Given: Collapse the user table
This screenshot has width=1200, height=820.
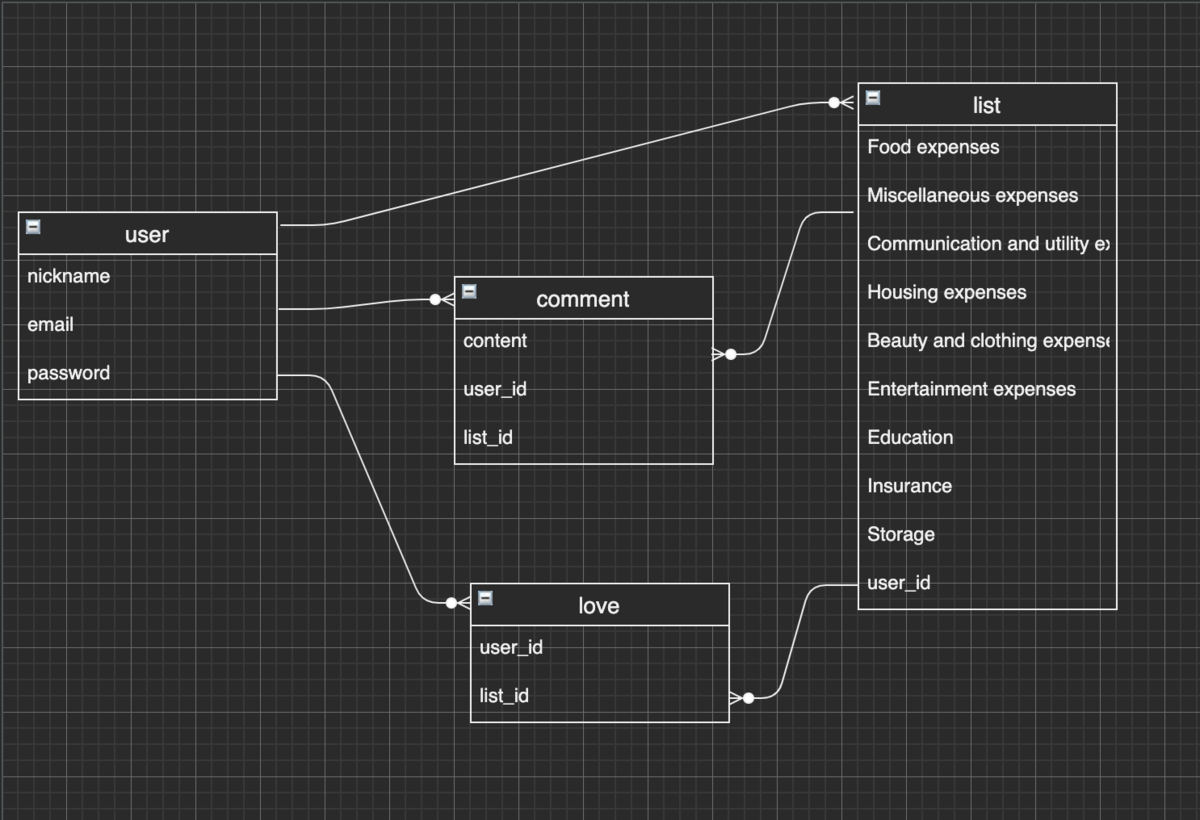Looking at the screenshot, I should click(33, 227).
